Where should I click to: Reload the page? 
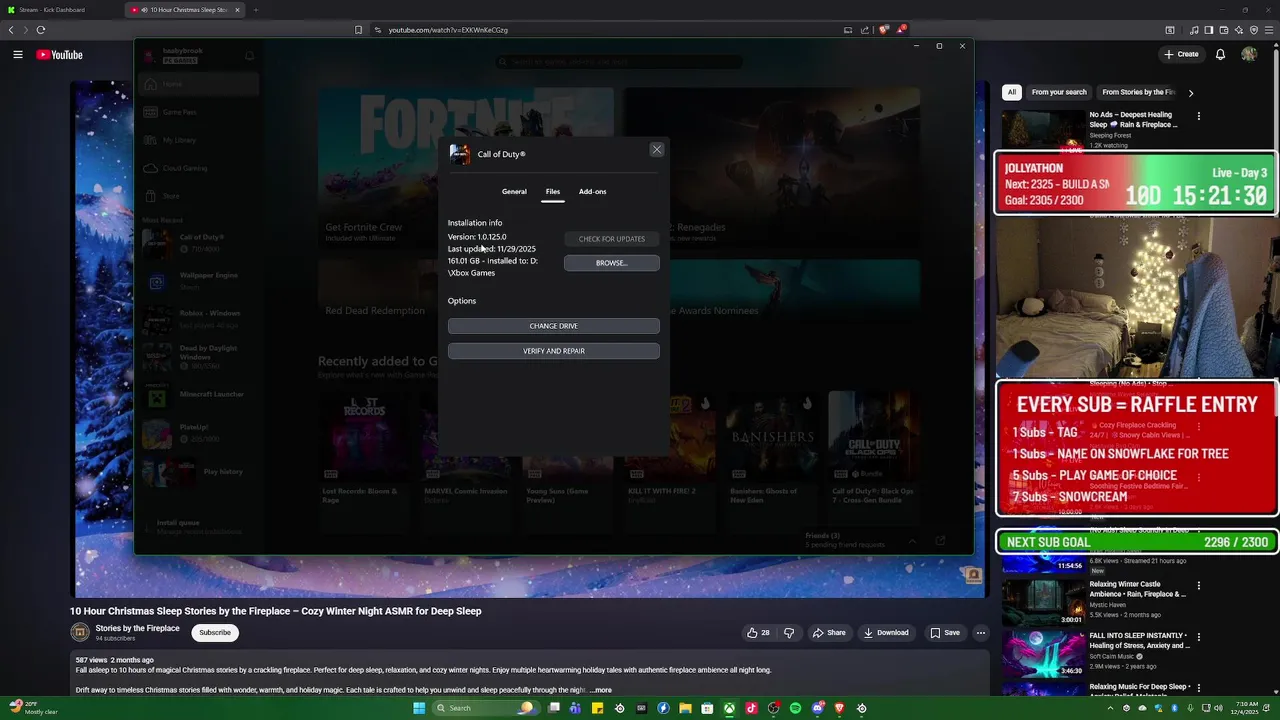41,30
